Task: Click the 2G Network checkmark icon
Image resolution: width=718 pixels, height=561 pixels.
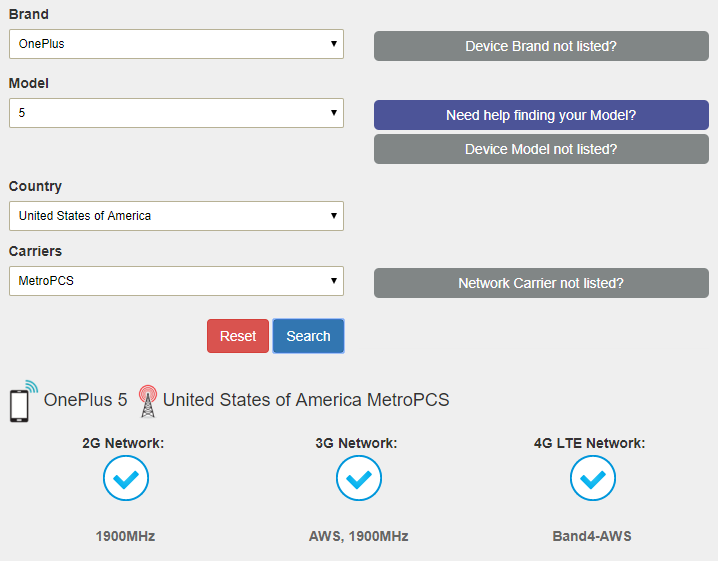Action: 126,478
